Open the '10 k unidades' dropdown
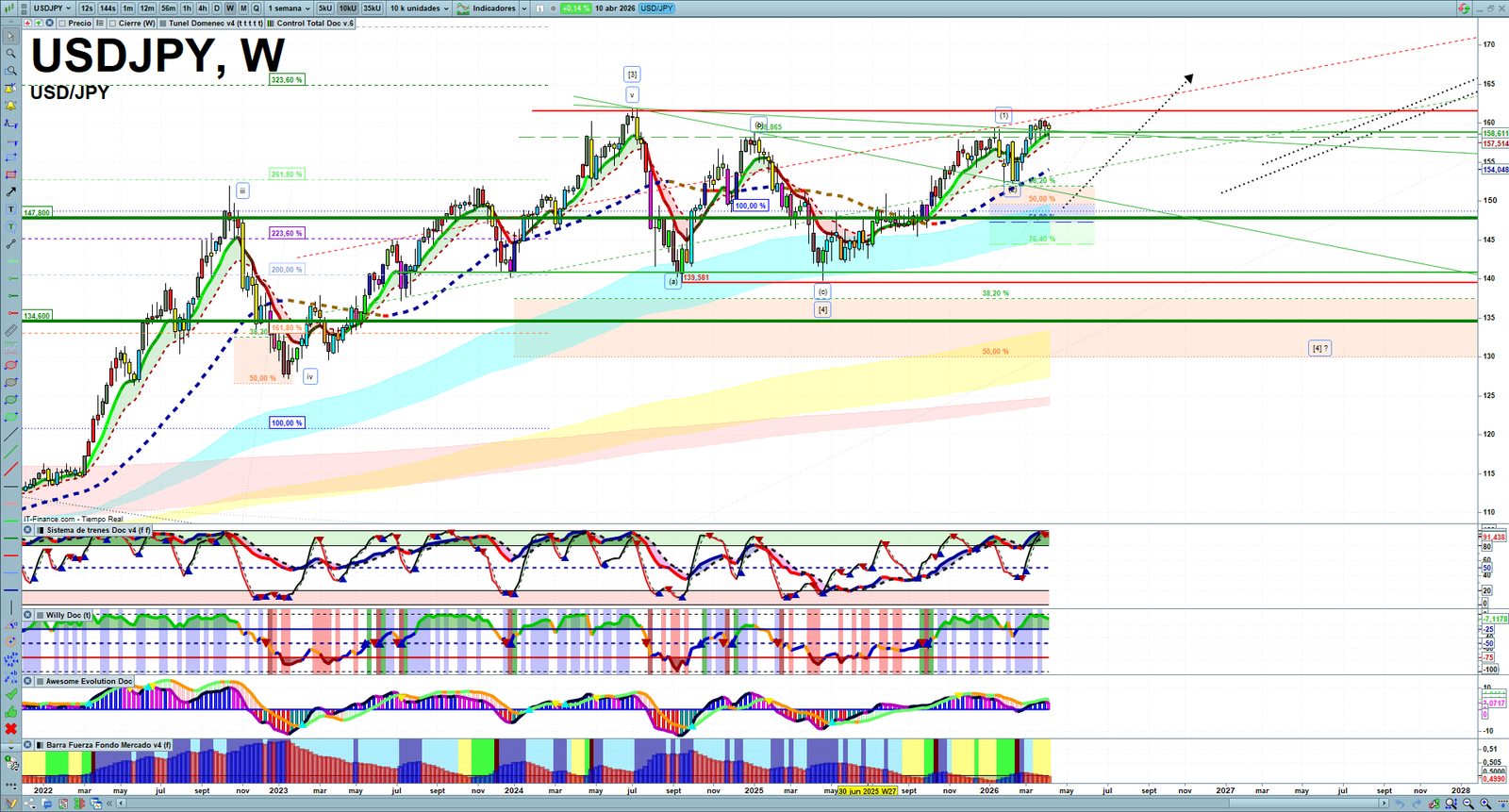 tap(420, 8)
